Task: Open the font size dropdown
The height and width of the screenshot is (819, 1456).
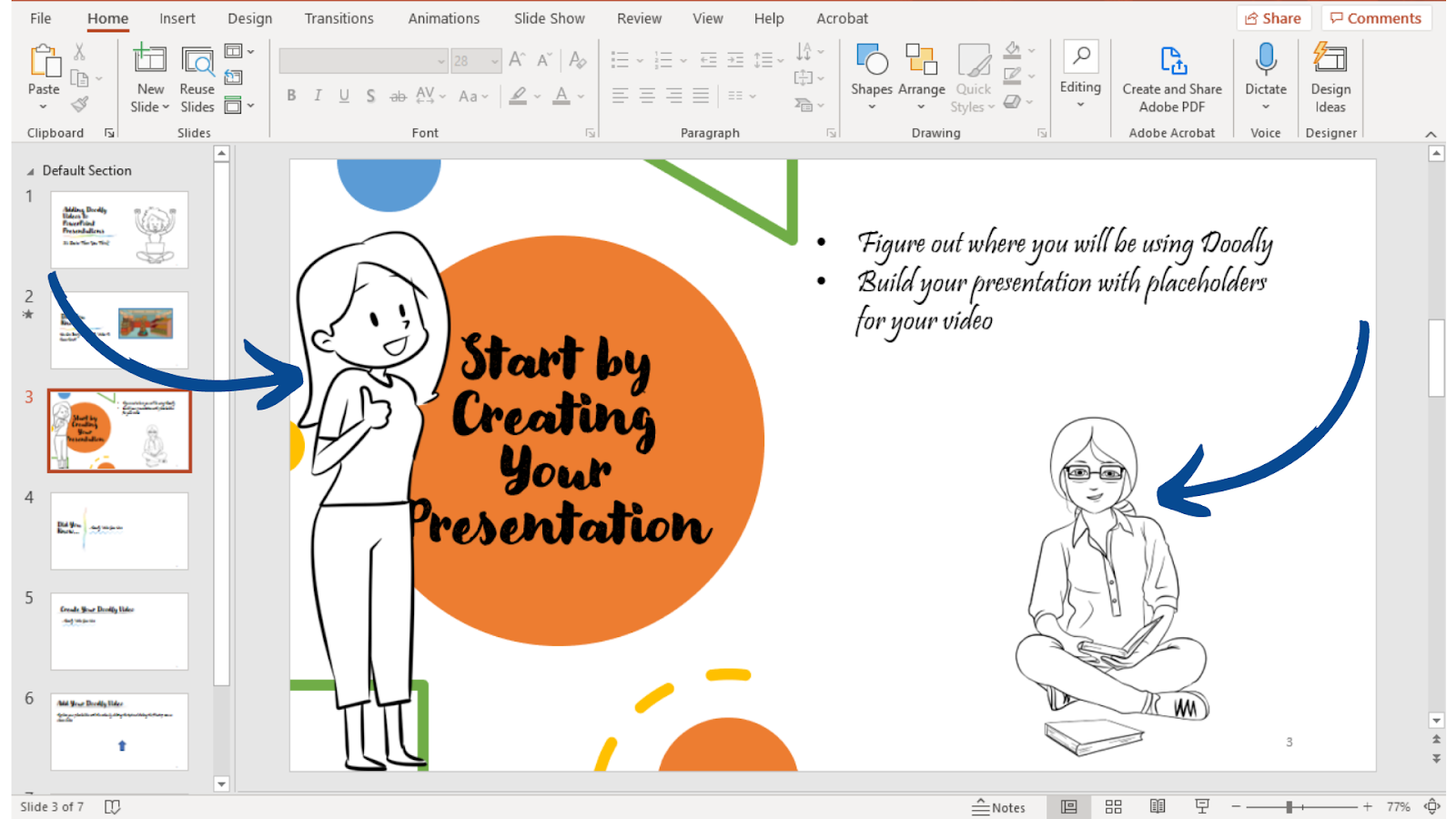Action: click(x=494, y=61)
